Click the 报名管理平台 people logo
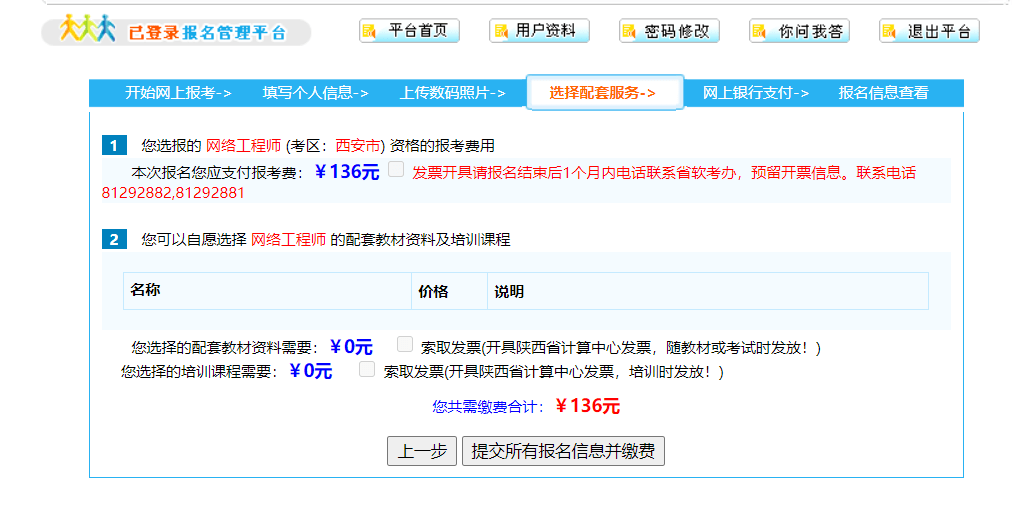 (x=88, y=28)
